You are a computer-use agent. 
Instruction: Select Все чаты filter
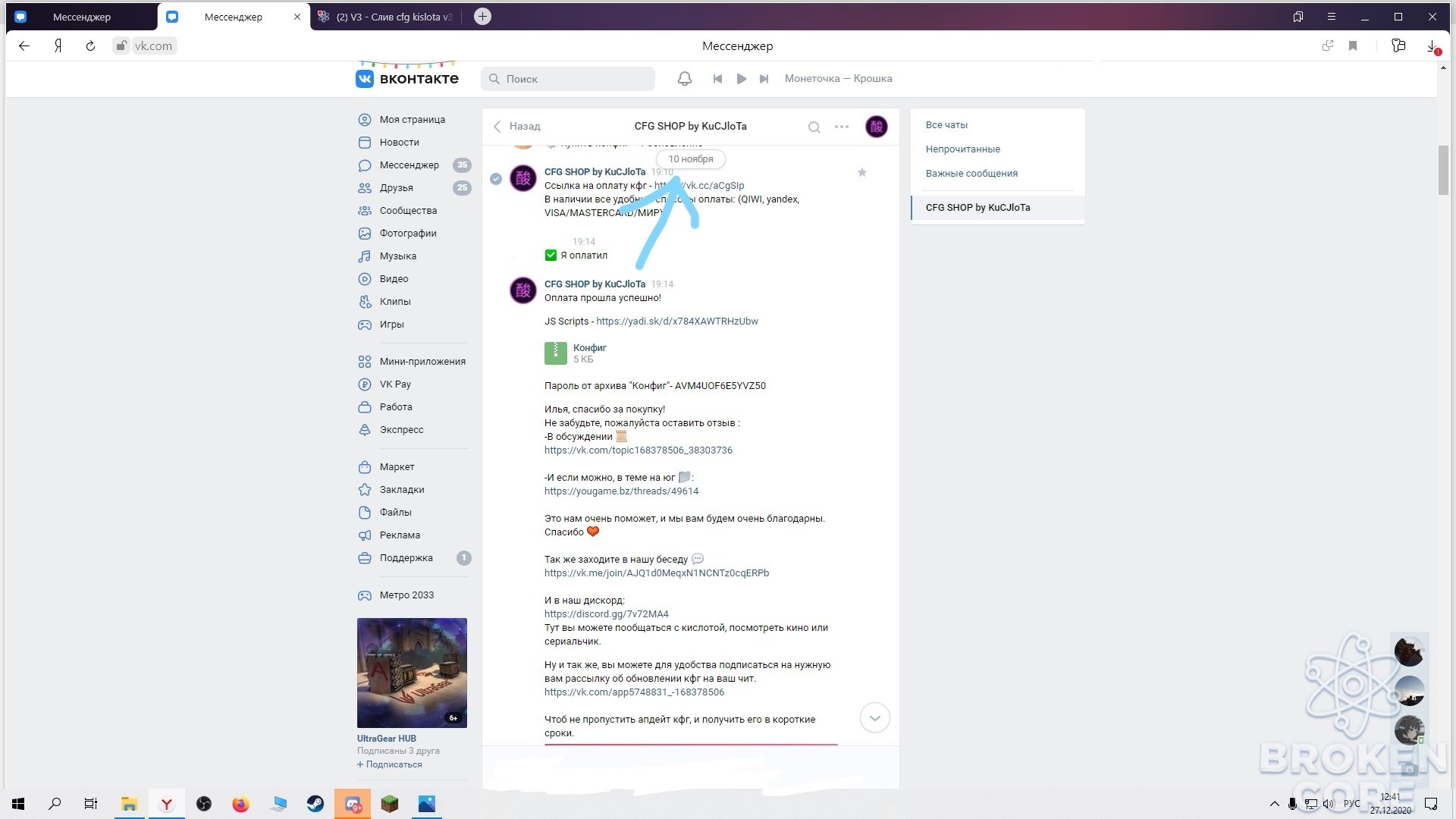(x=946, y=125)
